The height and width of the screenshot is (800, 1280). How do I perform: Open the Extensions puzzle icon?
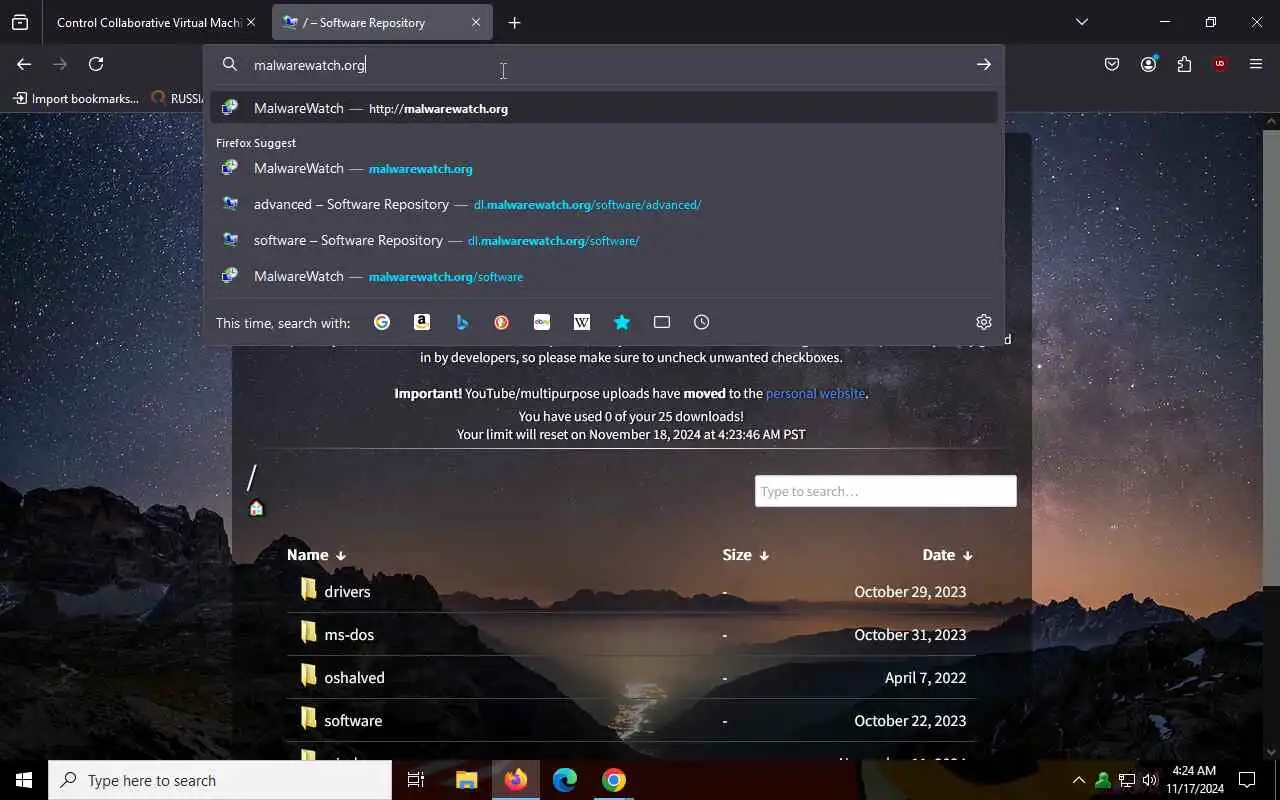pos(1184,64)
